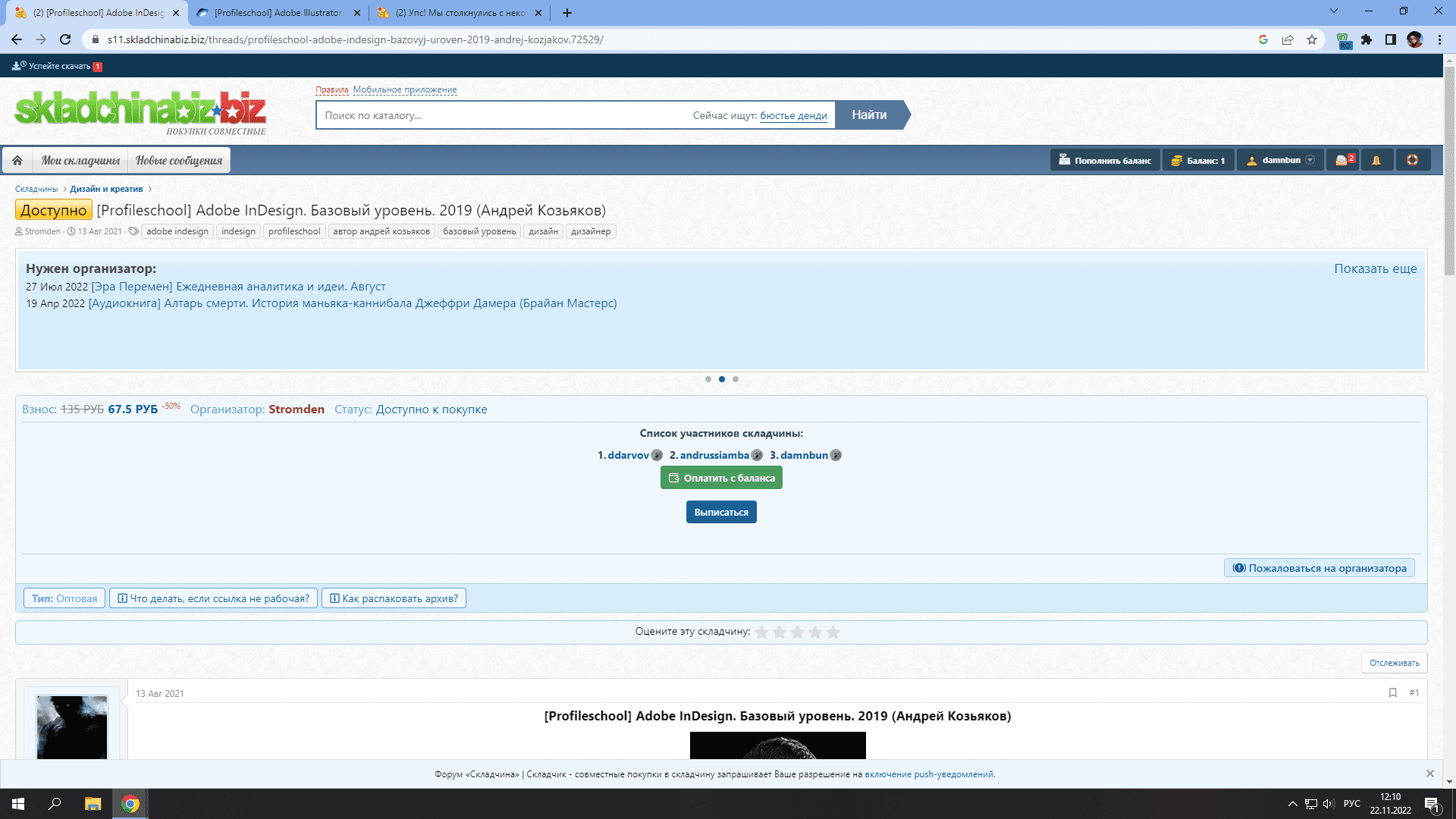Screen dimensions: 1456x819
Task: Open Chrome share page icon
Action: (1288, 39)
